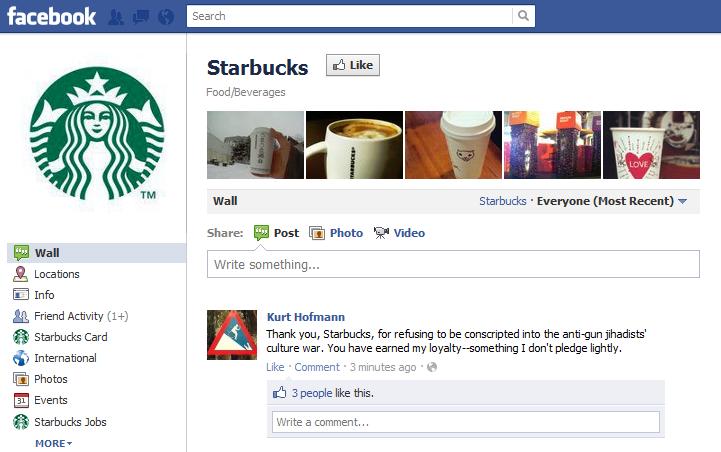Like Kurt Hofmann's post

tap(275, 367)
